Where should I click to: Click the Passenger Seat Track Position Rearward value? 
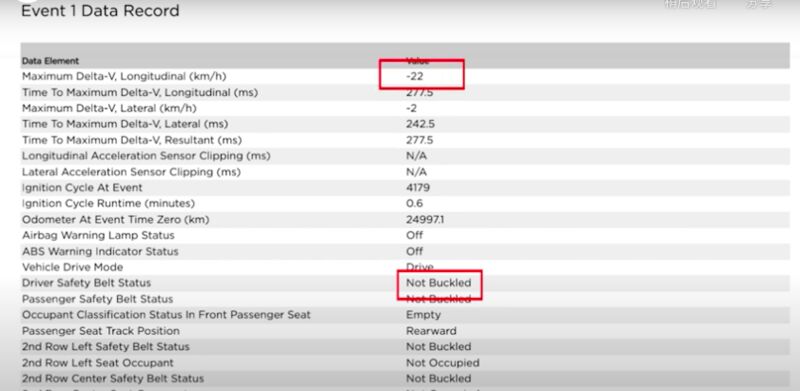pyautogui.click(x=431, y=331)
